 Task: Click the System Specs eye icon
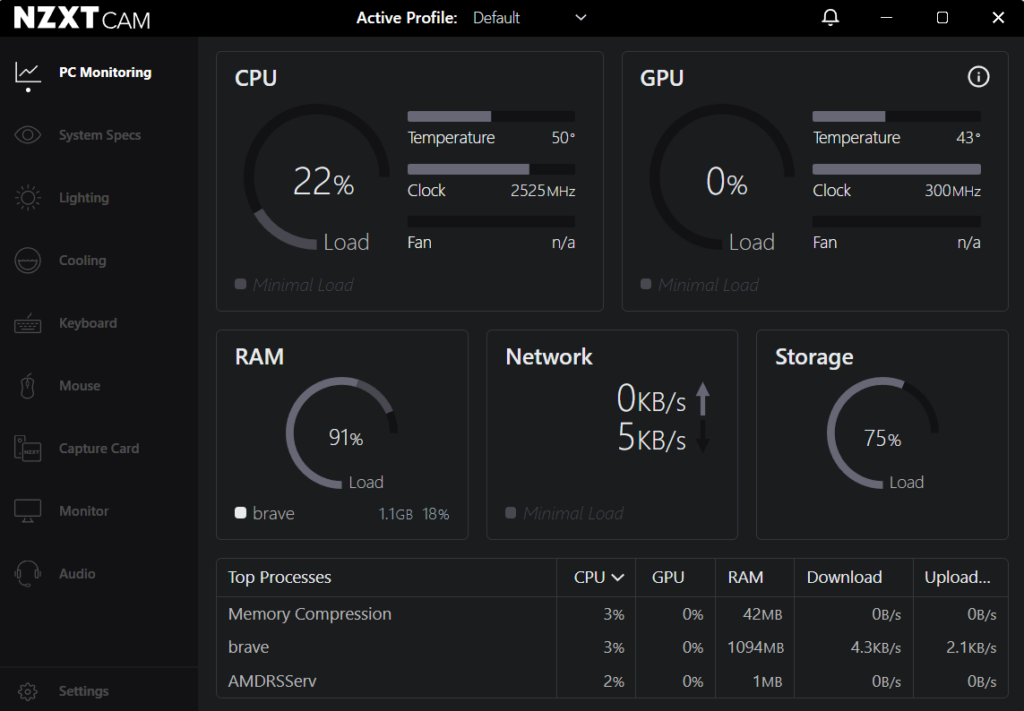click(x=28, y=135)
